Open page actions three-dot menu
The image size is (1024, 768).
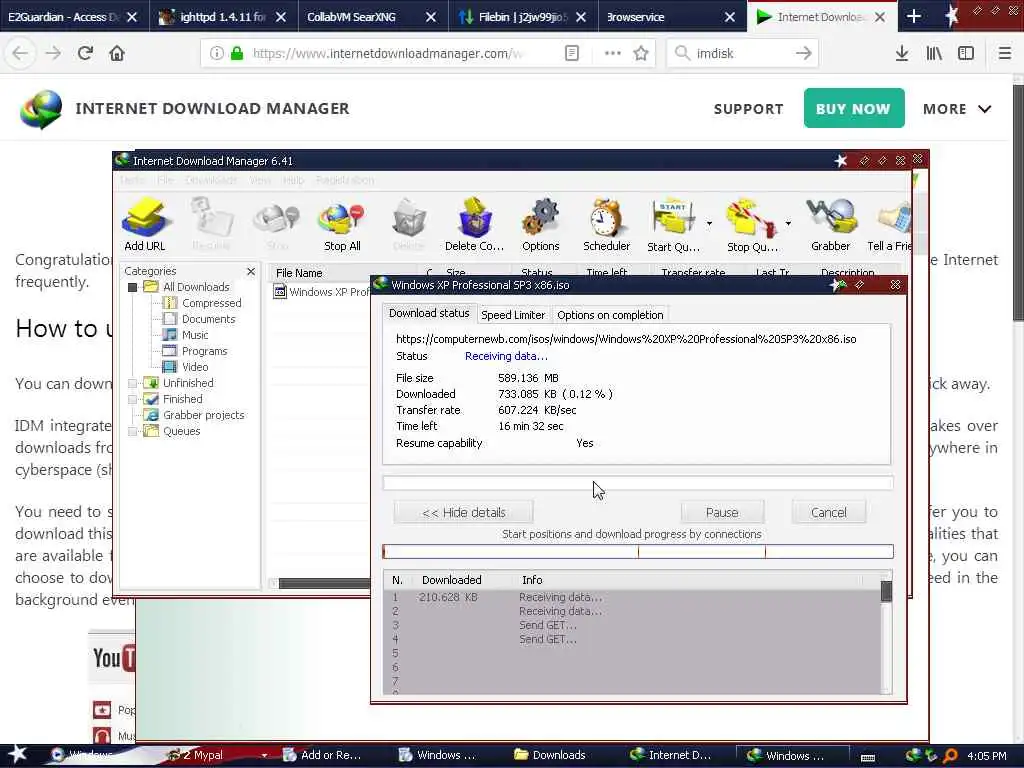tap(612, 53)
